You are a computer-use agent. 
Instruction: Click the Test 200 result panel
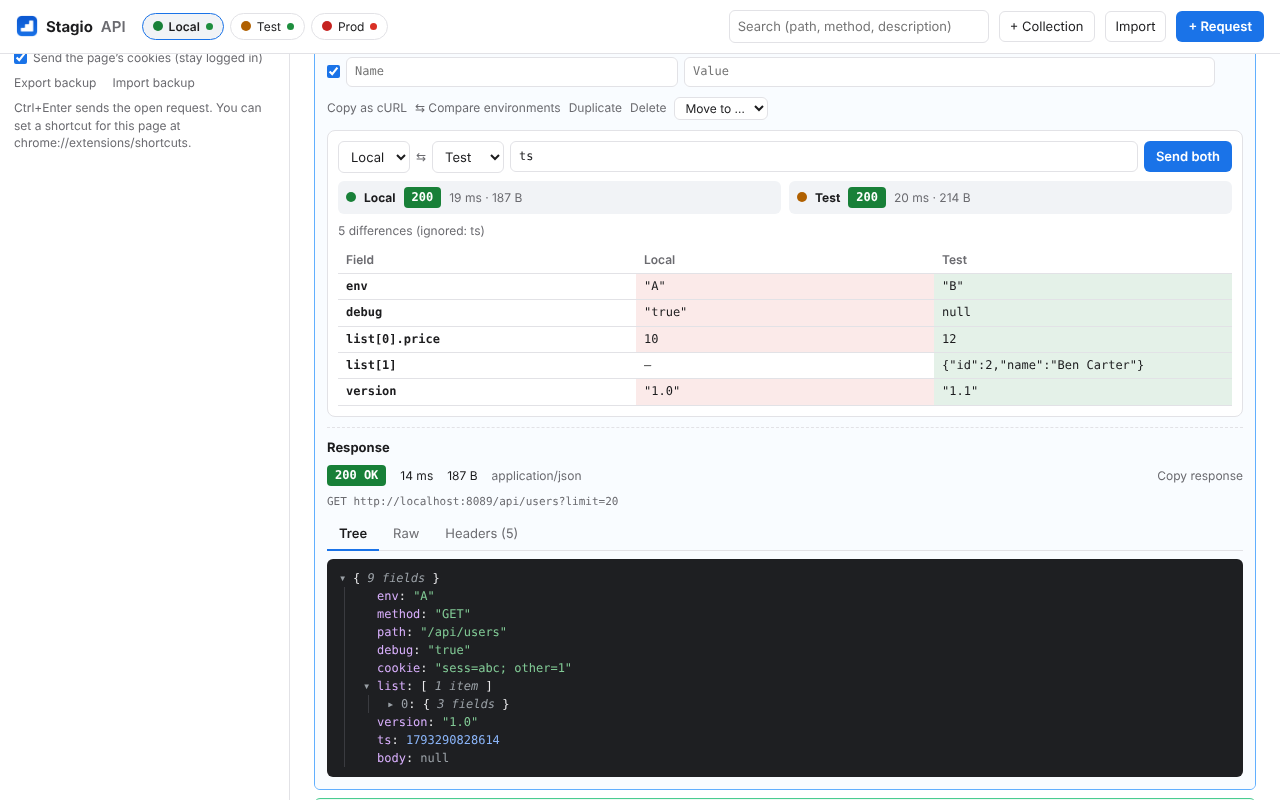click(1010, 198)
